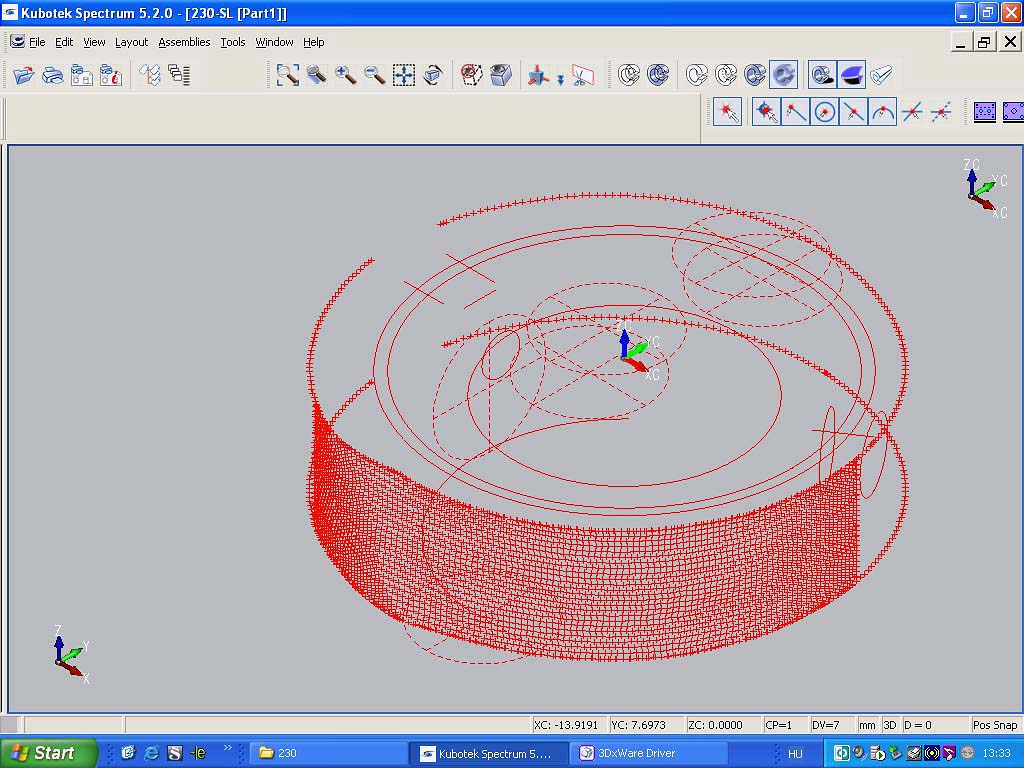Screen dimensions: 1024x768
Task: Click the Open file folder icon
Action: coord(23,75)
